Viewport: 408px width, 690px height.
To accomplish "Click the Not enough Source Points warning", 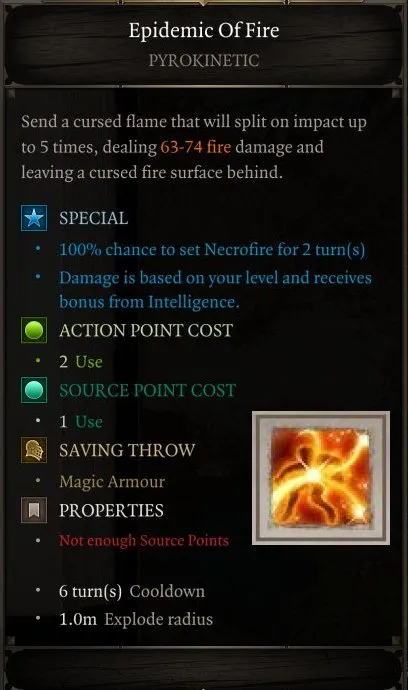I will pyautogui.click(x=144, y=540).
